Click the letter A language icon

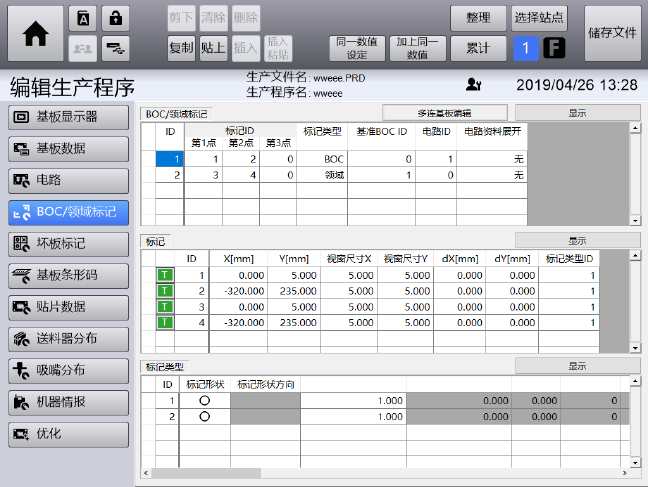(83, 18)
